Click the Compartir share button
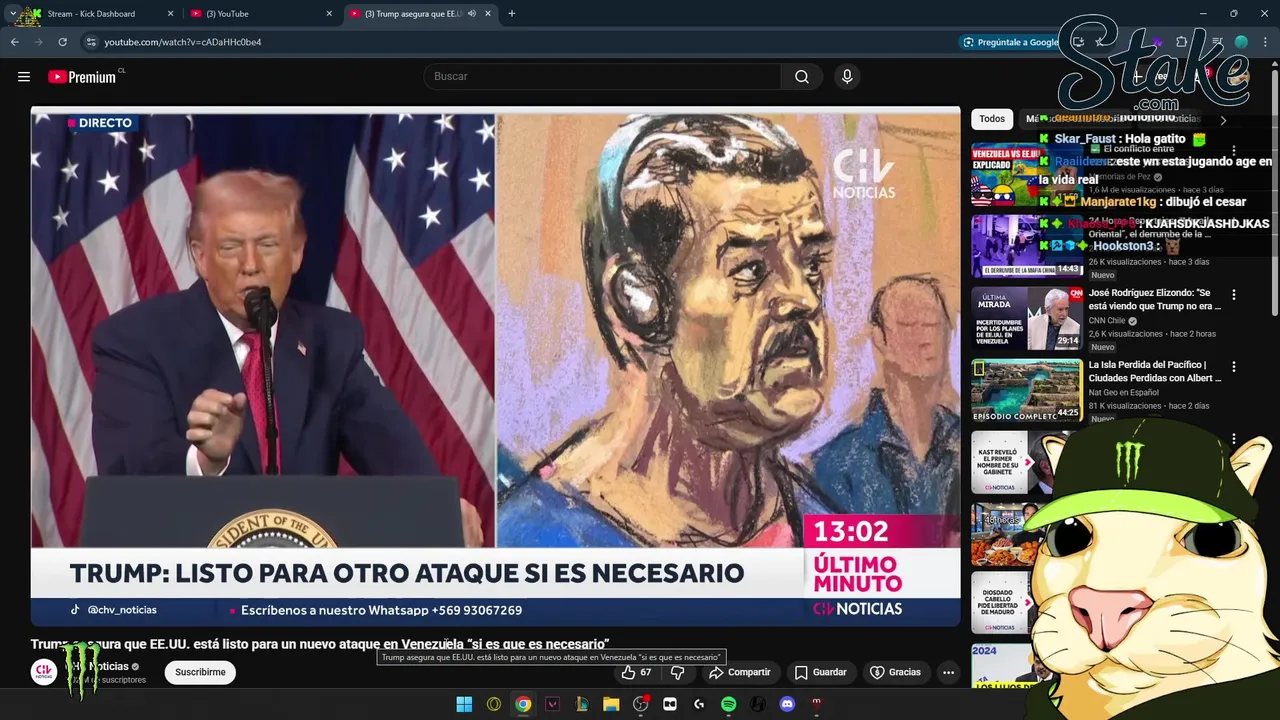 click(x=739, y=672)
